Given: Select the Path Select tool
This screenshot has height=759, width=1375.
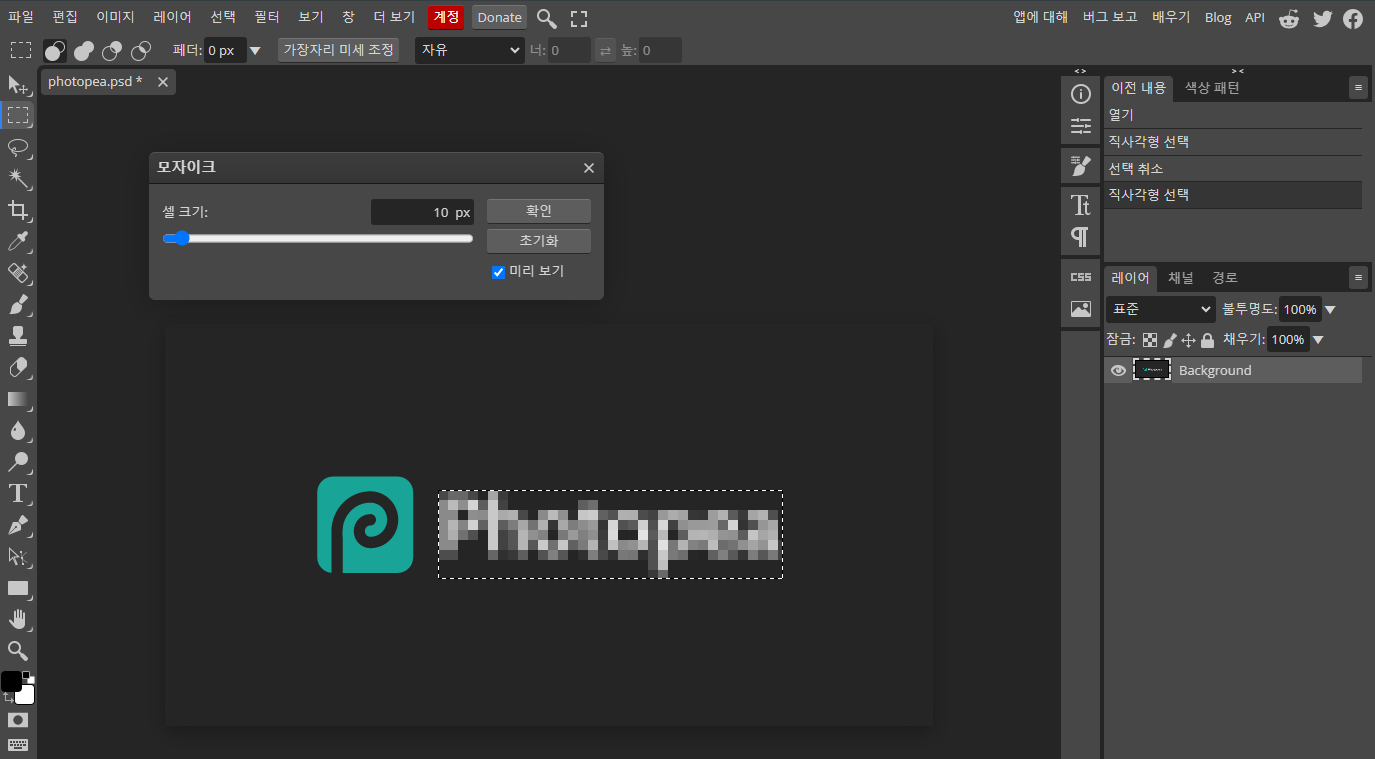Looking at the screenshot, I should [x=18, y=556].
